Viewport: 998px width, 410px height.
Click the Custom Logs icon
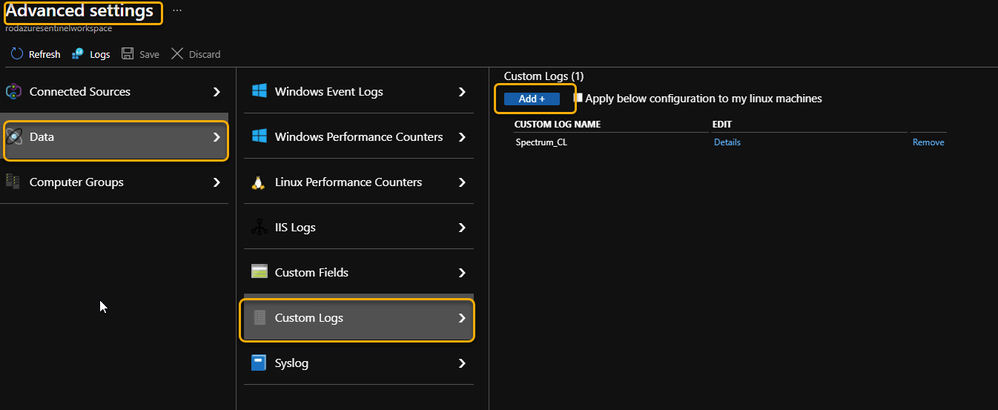pyautogui.click(x=259, y=317)
